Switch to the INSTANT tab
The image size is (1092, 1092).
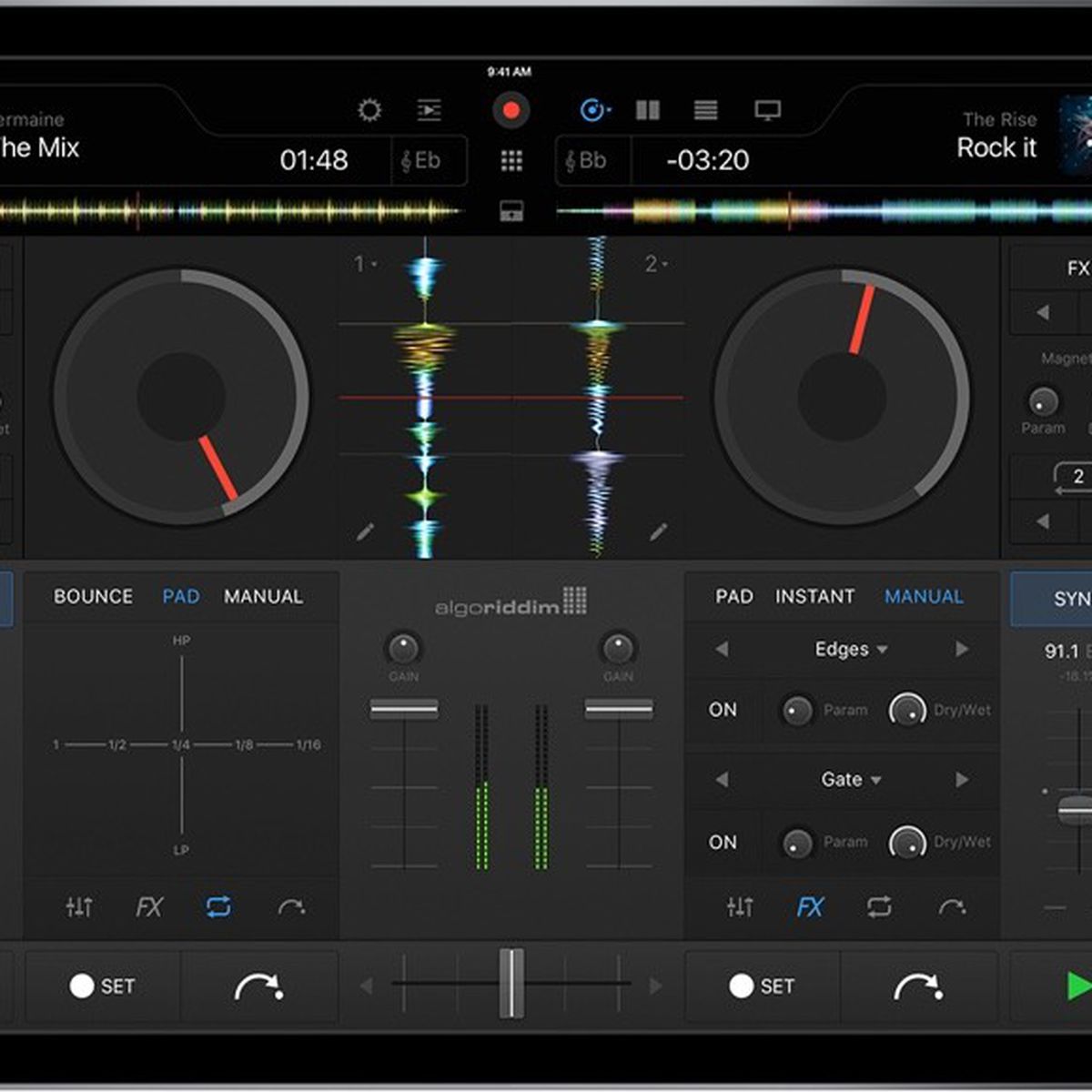tap(814, 597)
